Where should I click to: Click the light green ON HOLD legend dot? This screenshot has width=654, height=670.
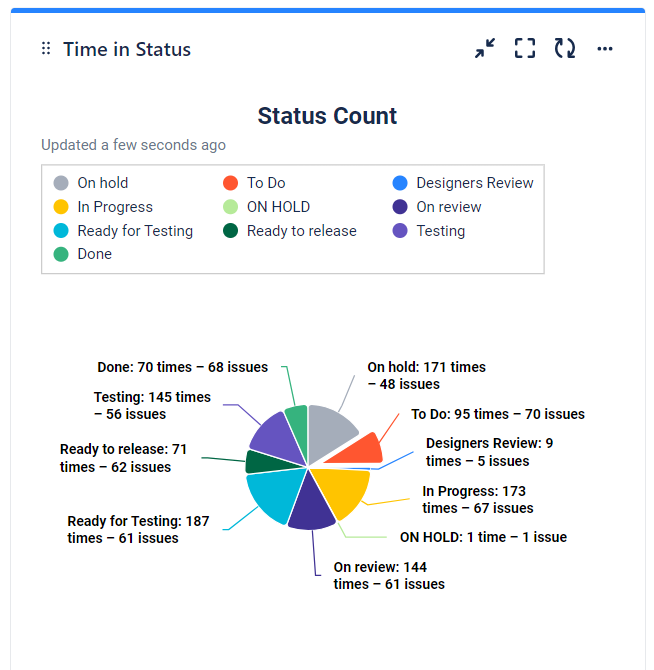[230, 207]
